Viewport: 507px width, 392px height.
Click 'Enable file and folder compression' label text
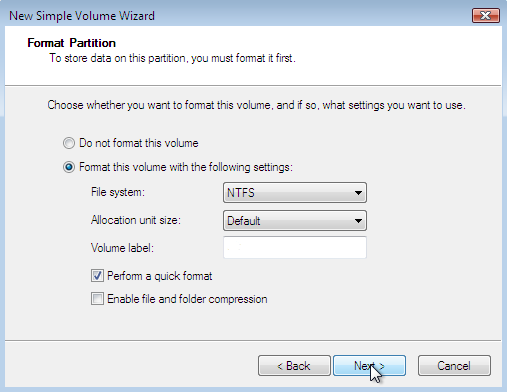(x=187, y=299)
